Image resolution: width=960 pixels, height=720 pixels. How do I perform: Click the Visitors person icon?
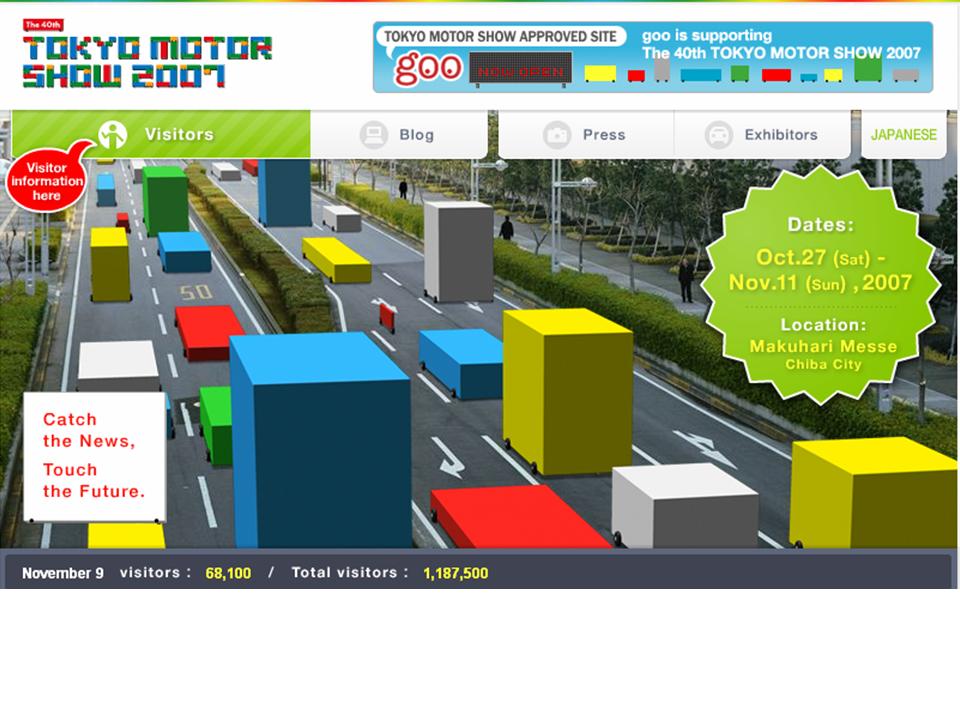(113, 134)
